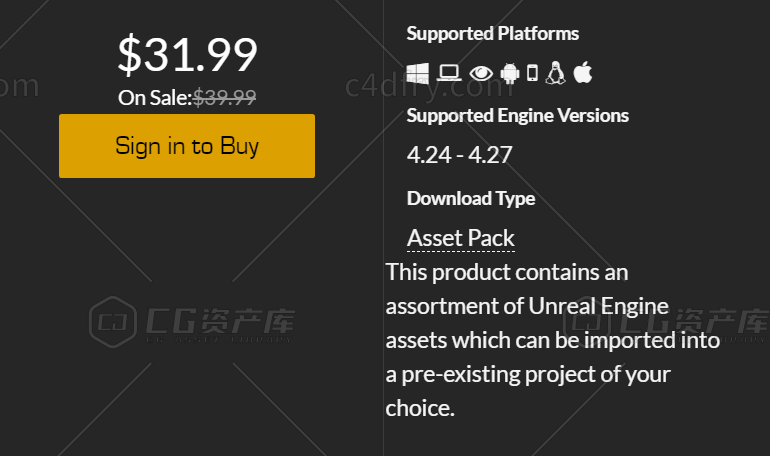Viewport: 770px width, 456px height.
Task: Click the c4dfly.com watermark text
Action: pos(430,86)
